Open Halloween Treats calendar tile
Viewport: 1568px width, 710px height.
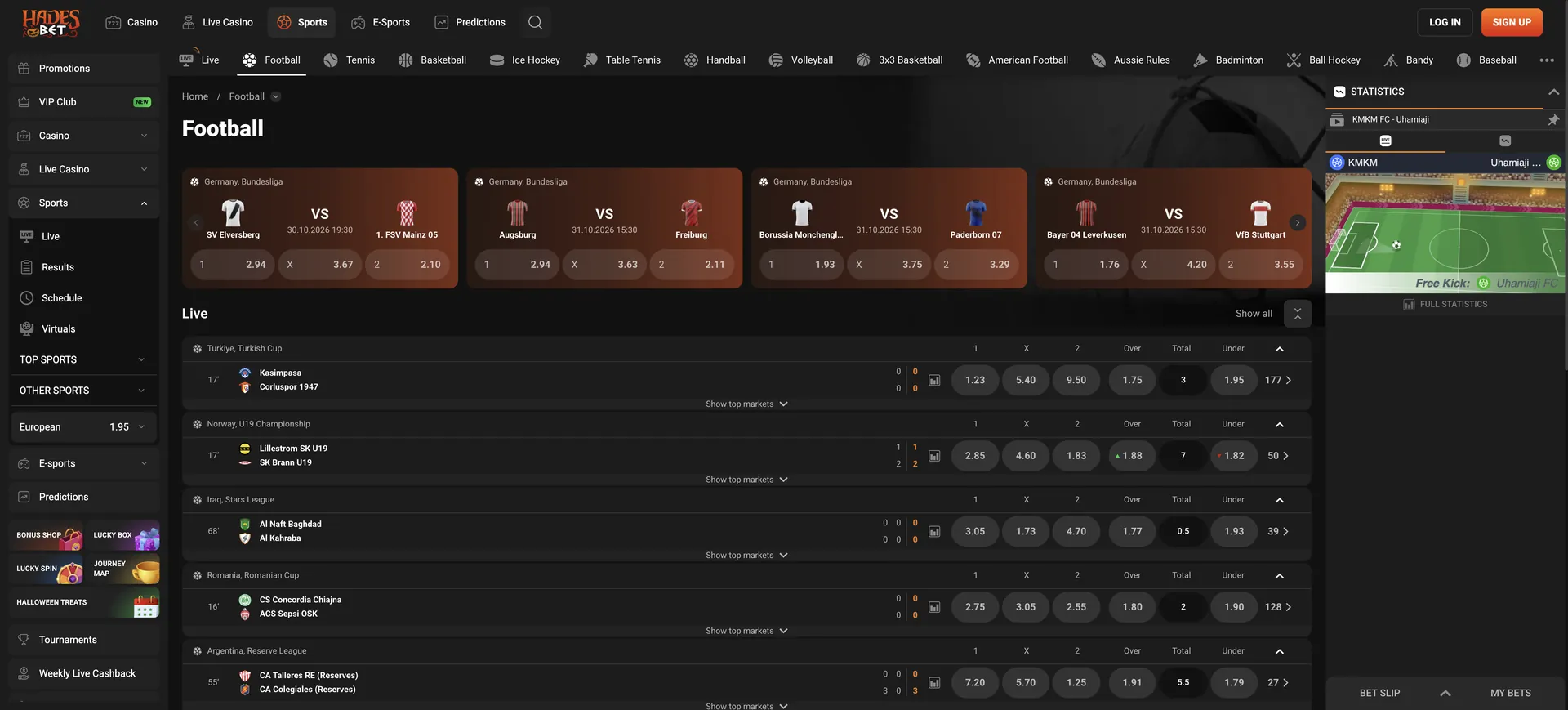coord(86,603)
